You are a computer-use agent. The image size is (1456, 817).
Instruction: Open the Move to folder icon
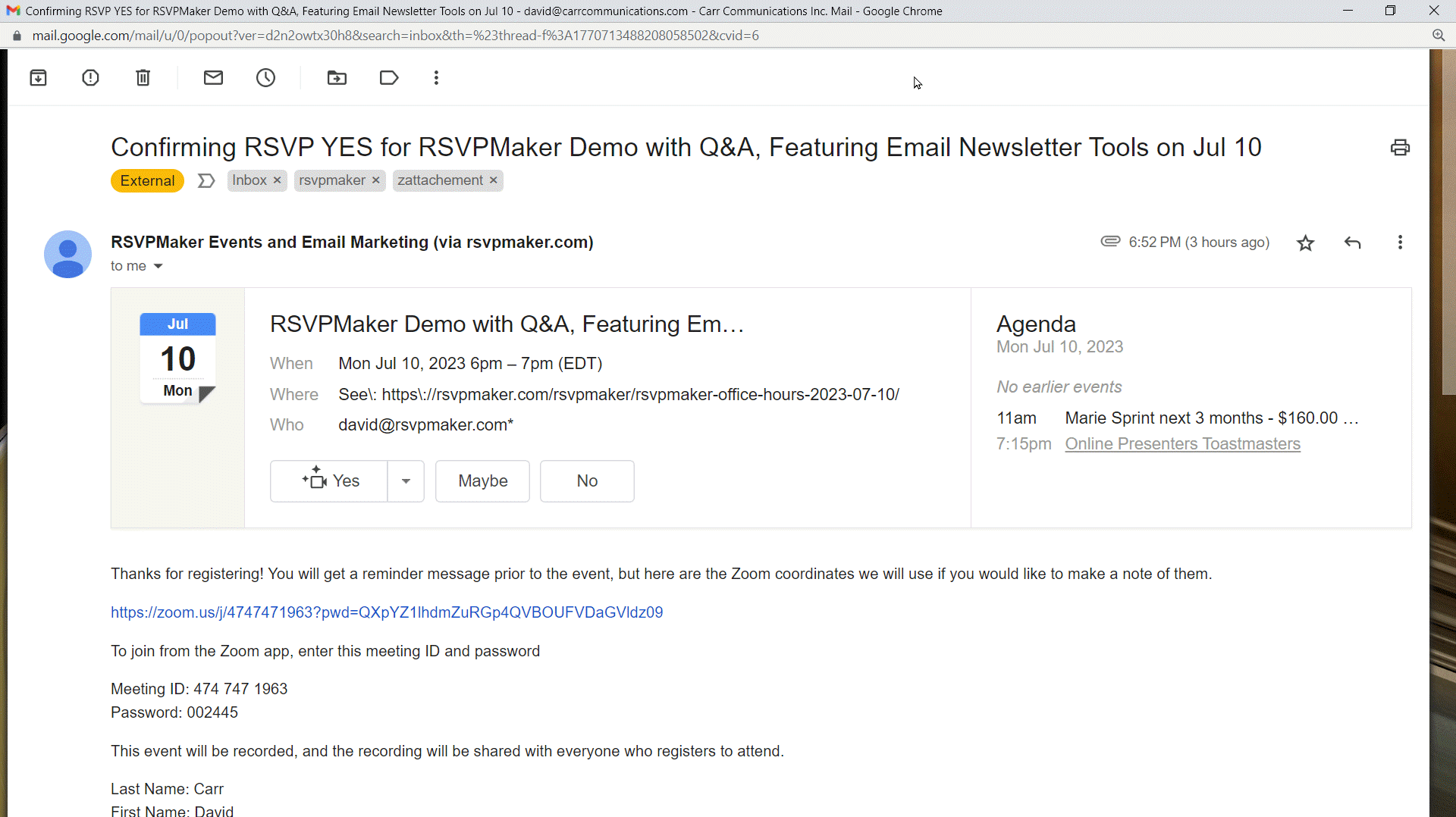point(337,77)
